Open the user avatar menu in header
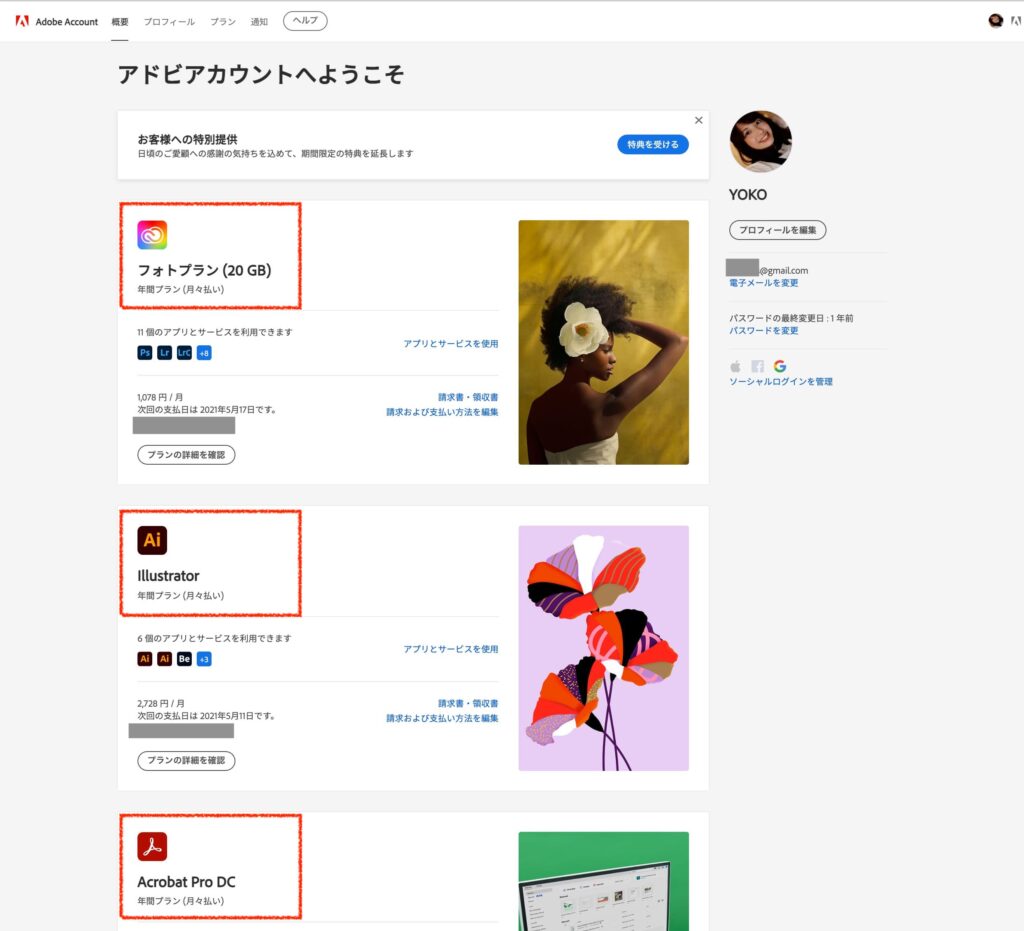This screenshot has height=931, width=1024. coord(995,21)
